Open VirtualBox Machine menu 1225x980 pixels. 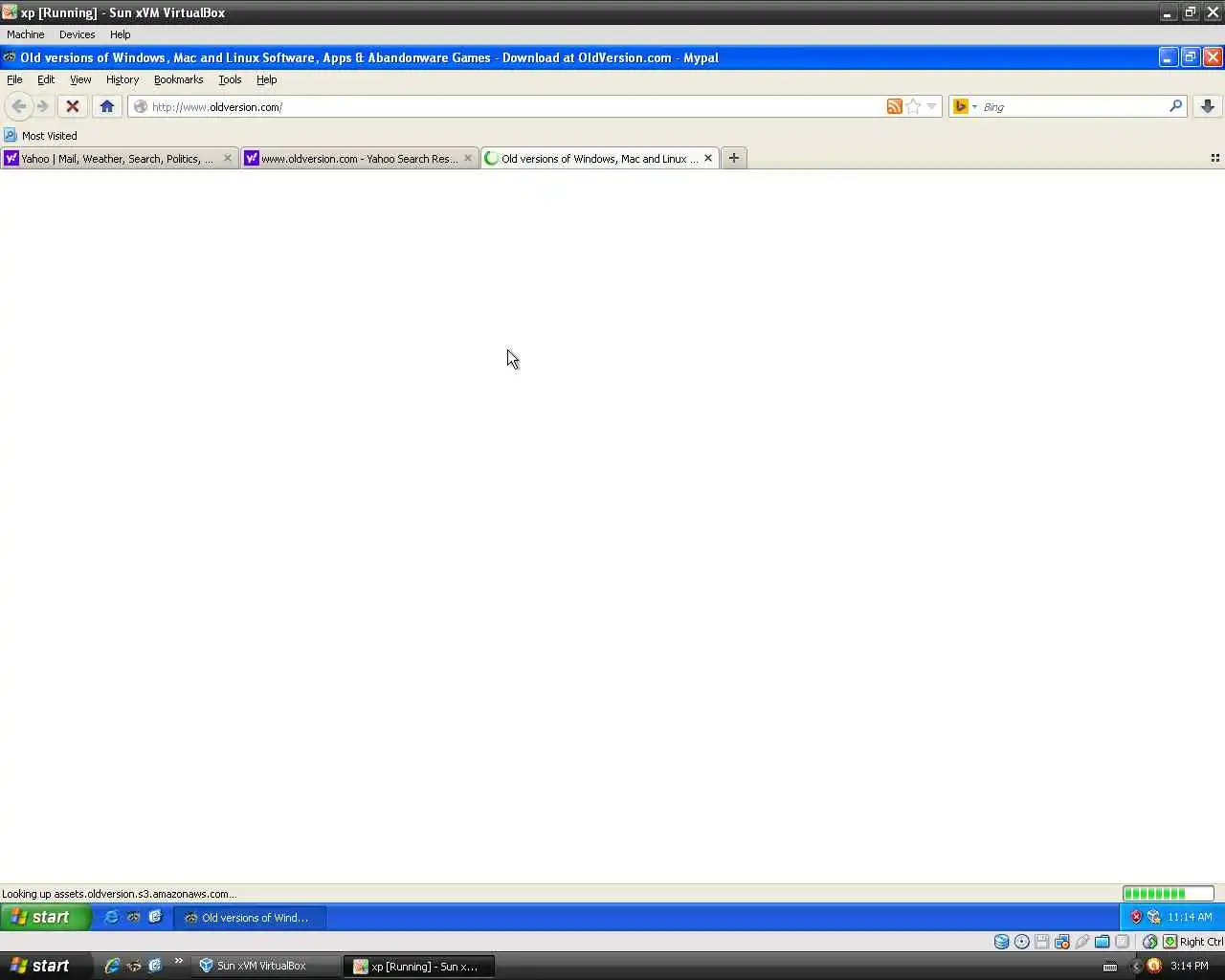pyautogui.click(x=26, y=34)
